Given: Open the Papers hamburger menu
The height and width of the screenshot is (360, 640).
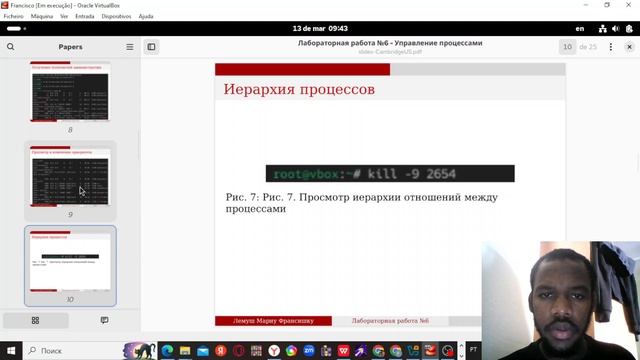Looking at the screenshot, I should pos(130,47).
